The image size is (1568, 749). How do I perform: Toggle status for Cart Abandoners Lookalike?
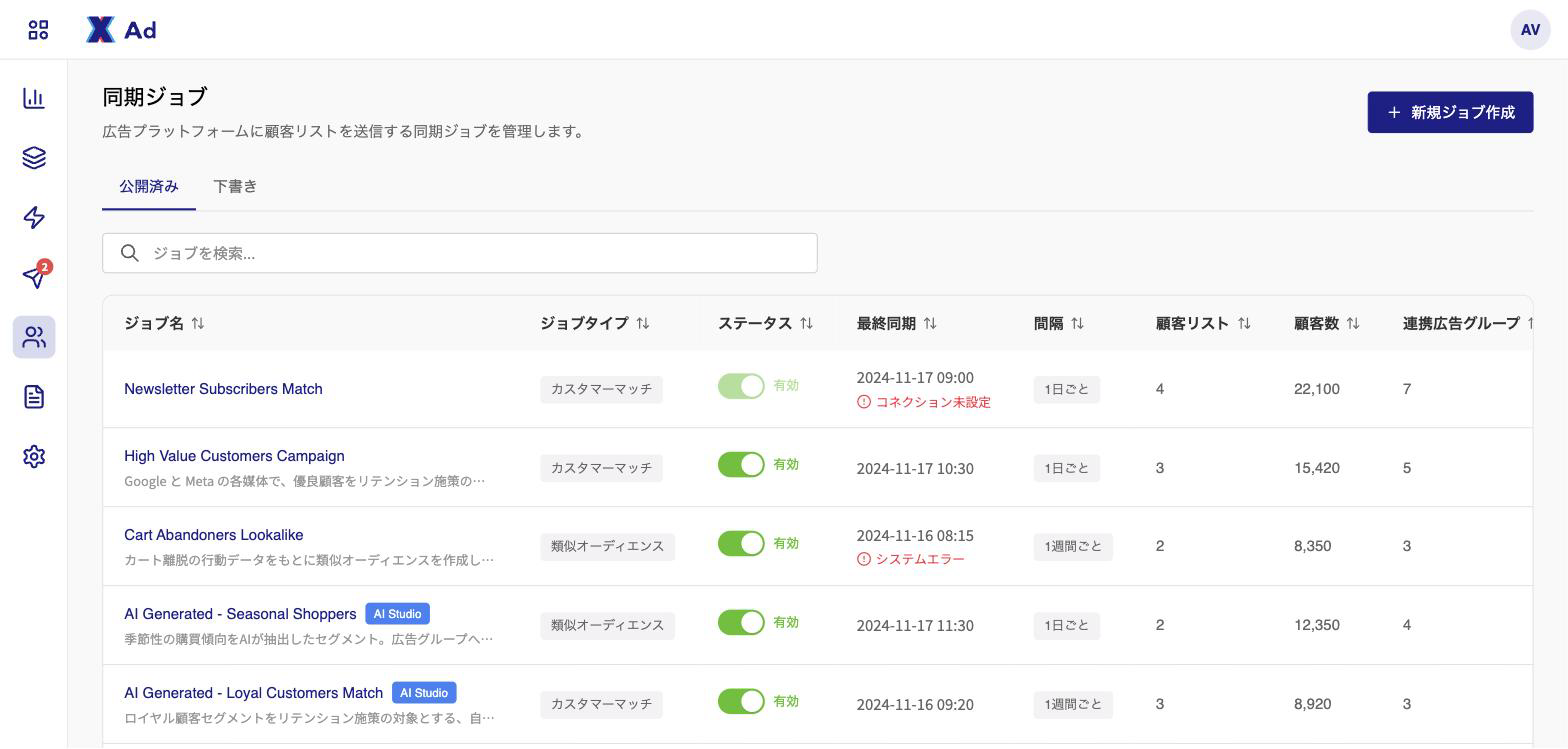tap(741, 543)
